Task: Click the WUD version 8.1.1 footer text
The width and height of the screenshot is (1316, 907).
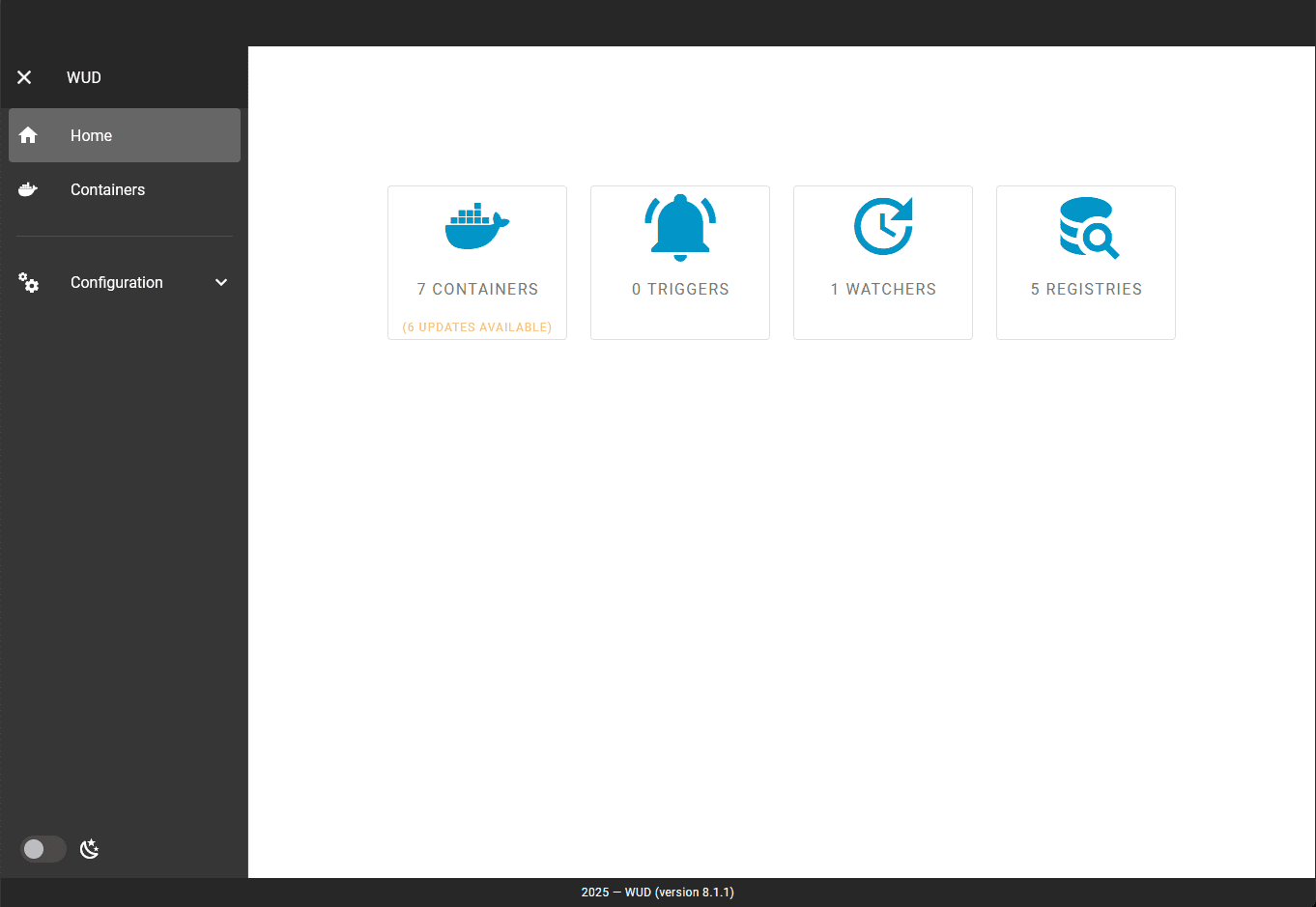Action: tap(657, 892)
